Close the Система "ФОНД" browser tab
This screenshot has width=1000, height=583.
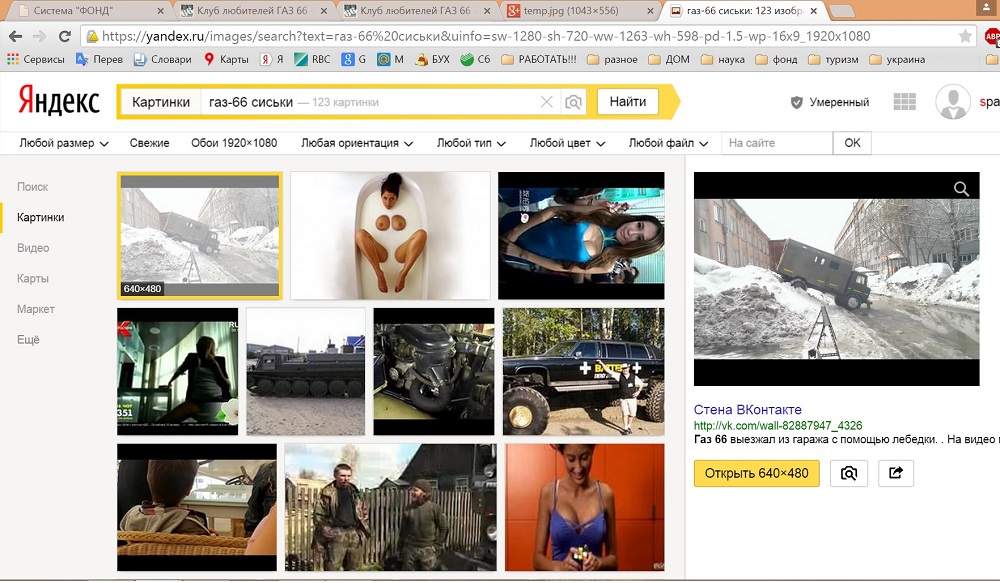pyautogui.click(x=160, y=11)
